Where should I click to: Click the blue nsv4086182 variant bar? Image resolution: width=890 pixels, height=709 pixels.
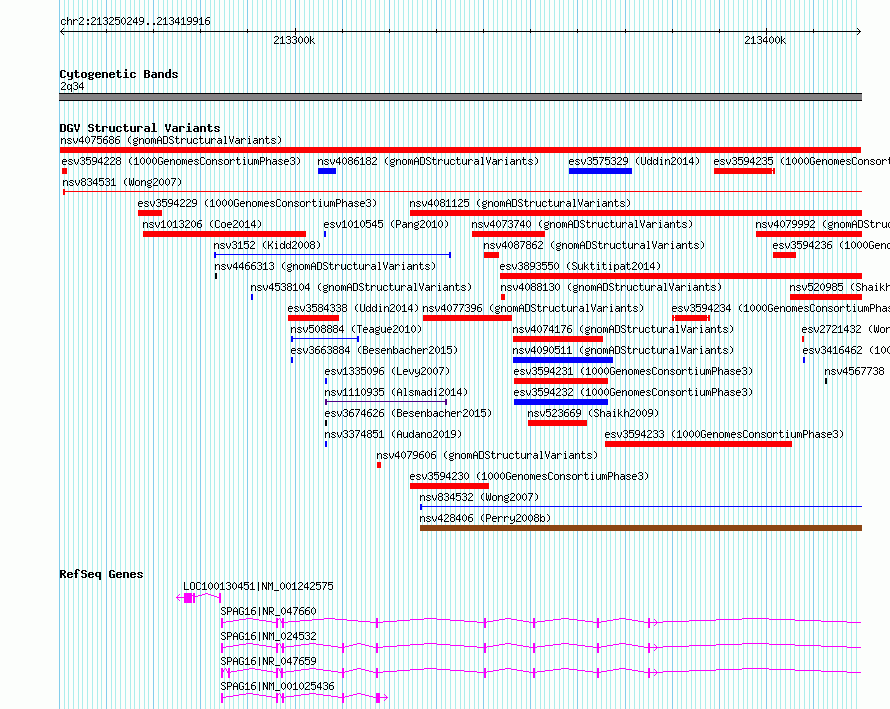coord(327,171)
